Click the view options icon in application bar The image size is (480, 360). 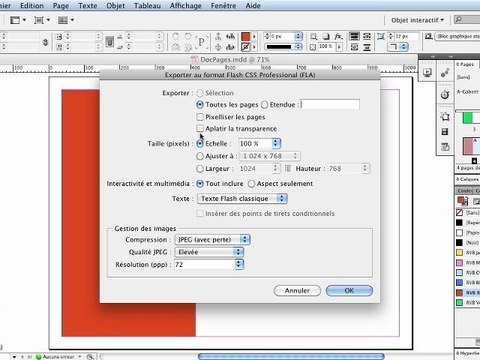(x=15, y=20)
